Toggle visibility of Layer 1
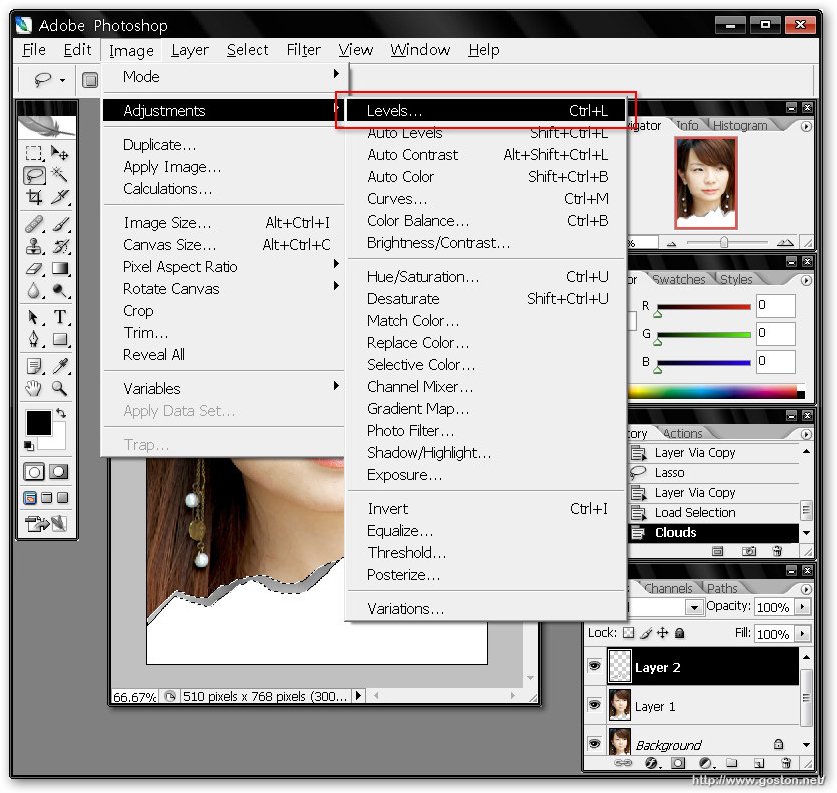Image resolution: width=837 pixels, height=793 pixels. pos(593,706)
